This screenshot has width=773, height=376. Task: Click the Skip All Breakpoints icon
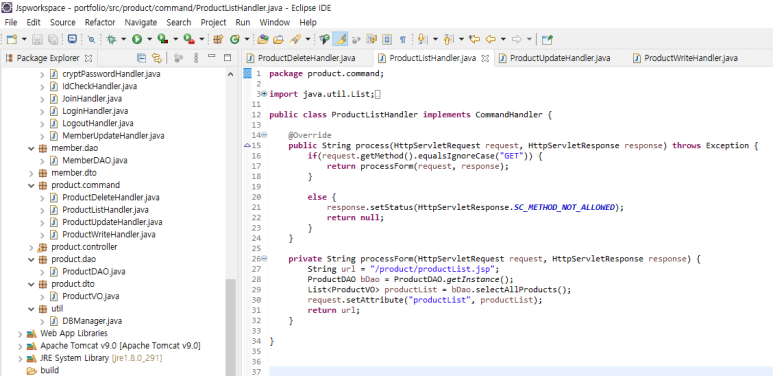click(x=92, y=39)
